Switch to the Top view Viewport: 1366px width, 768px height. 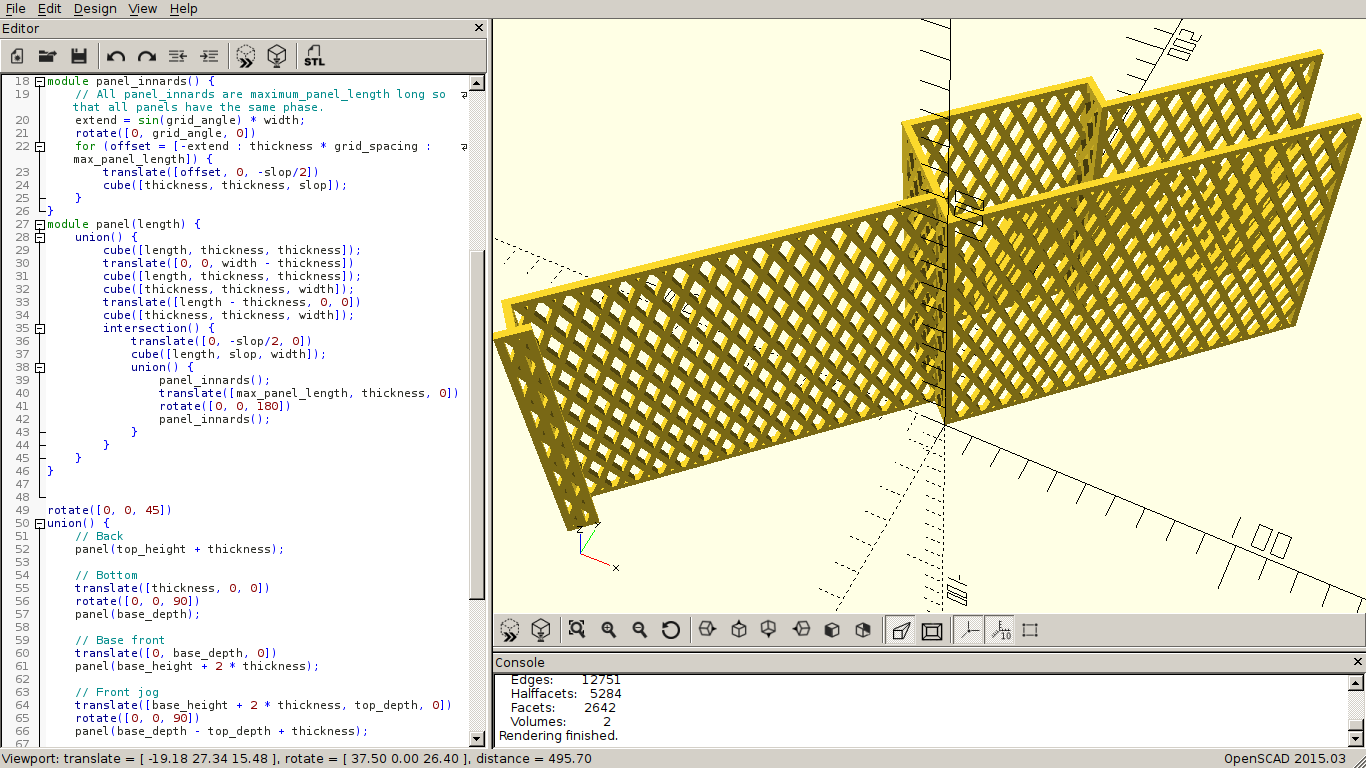point(738,630)
